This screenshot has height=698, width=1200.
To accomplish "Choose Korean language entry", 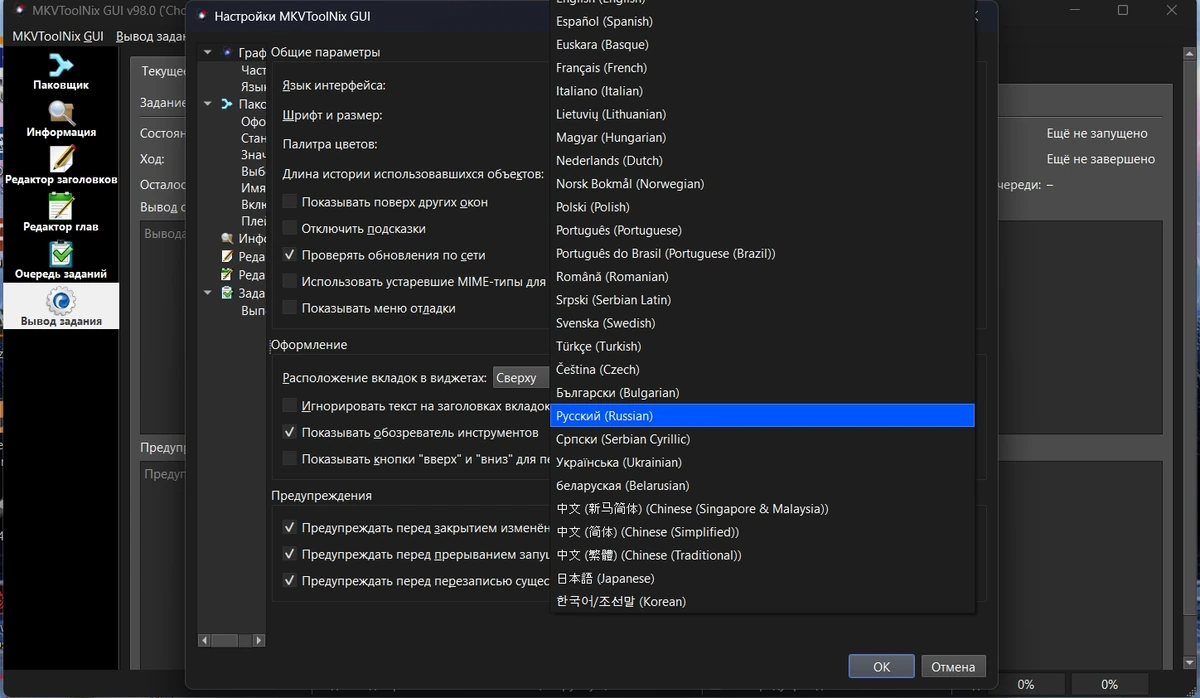I will tap(762, 601).
